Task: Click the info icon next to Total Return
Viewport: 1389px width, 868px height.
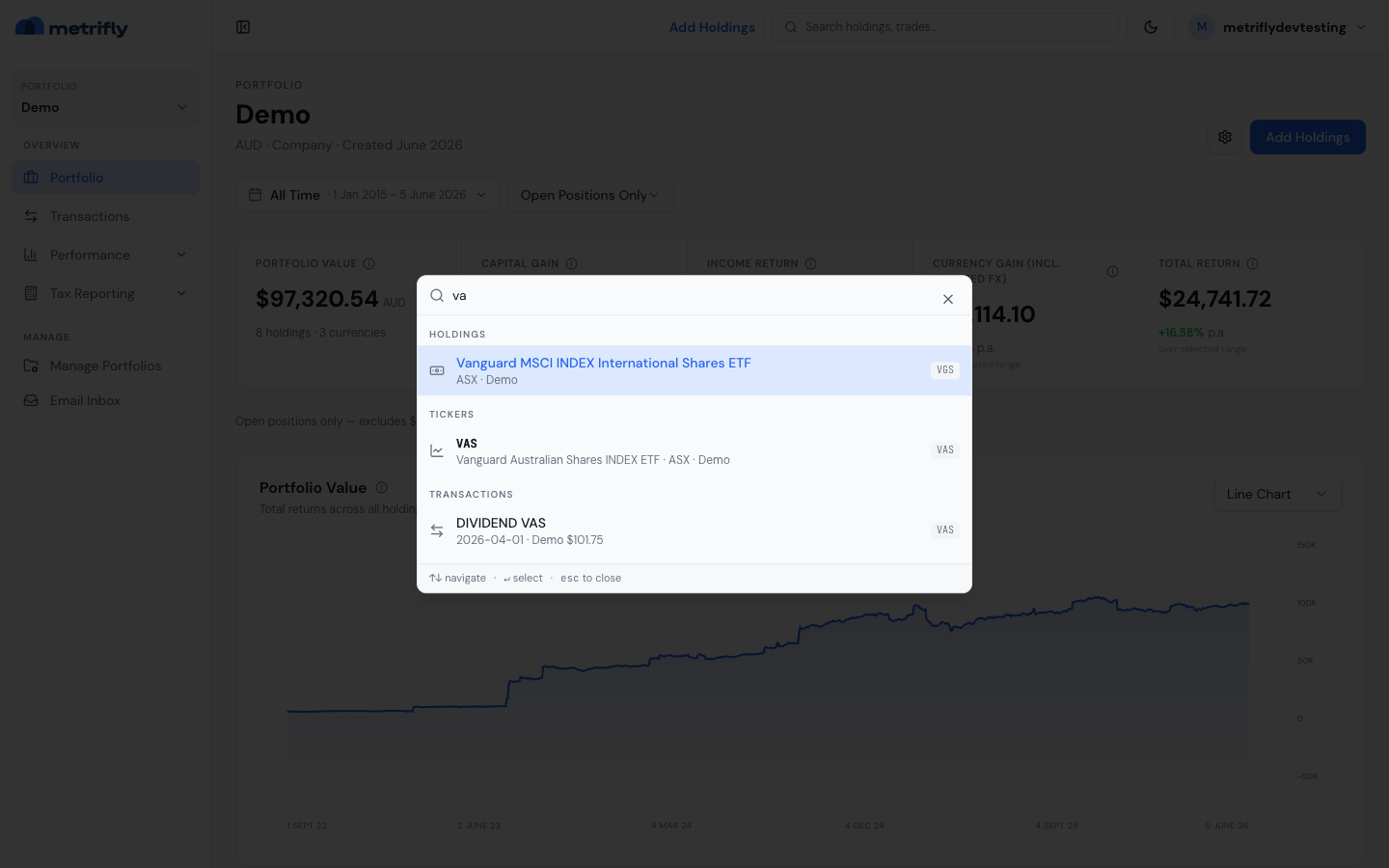Action: (1252, 263)
